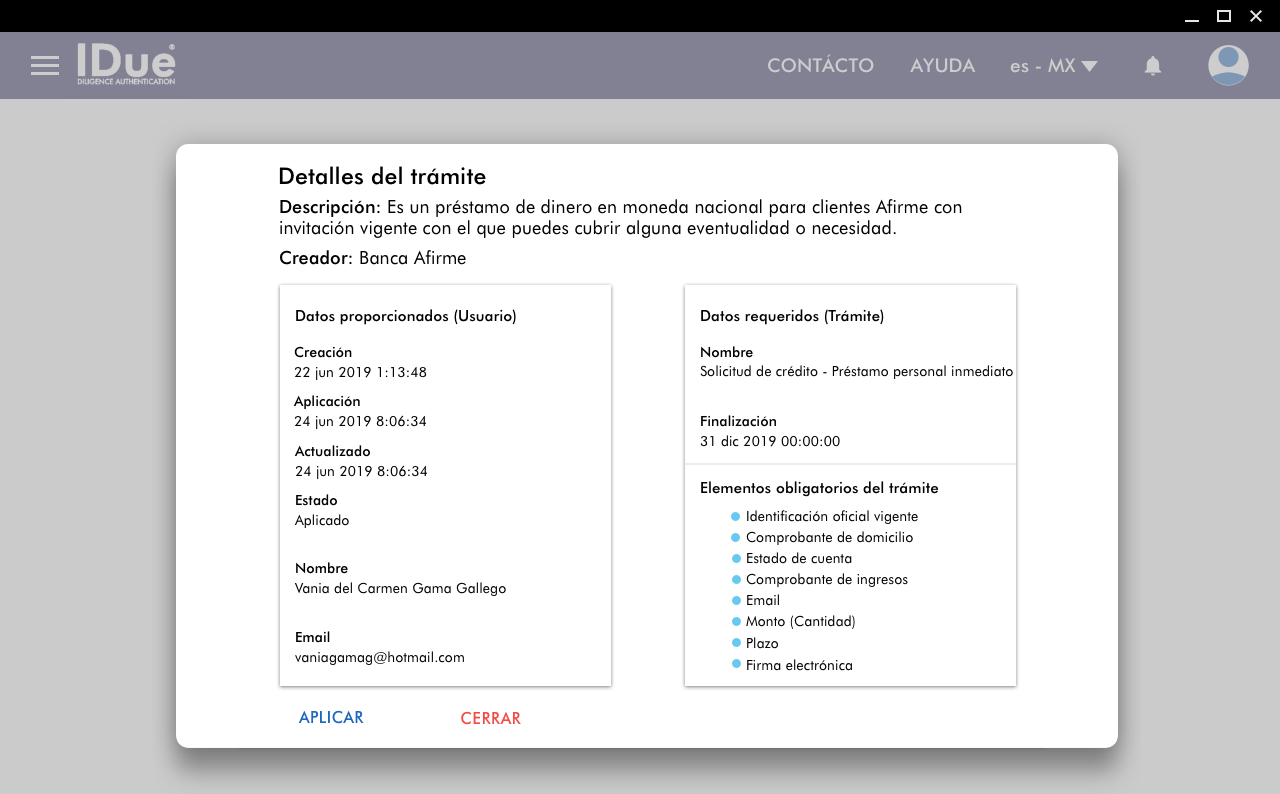Viewport: 1280px width, 794px height.
Task: Click the Comprobante de ingresos item
Action: click(x=826, y=580)
